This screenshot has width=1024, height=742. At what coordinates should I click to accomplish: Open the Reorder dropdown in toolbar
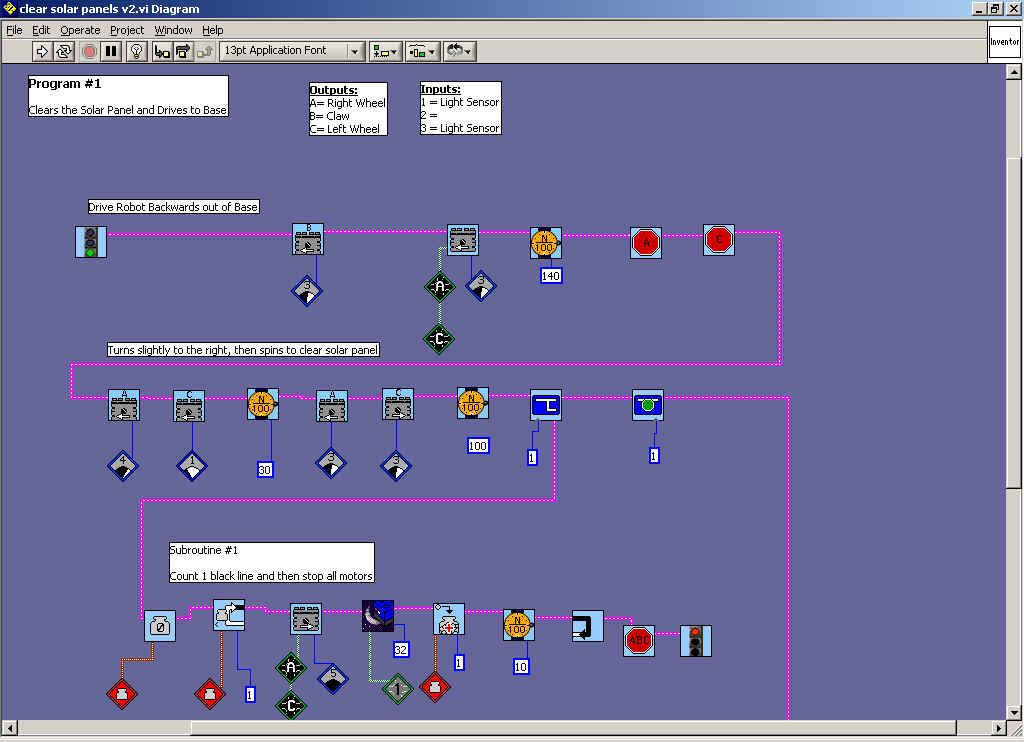(x=459, y=51)
